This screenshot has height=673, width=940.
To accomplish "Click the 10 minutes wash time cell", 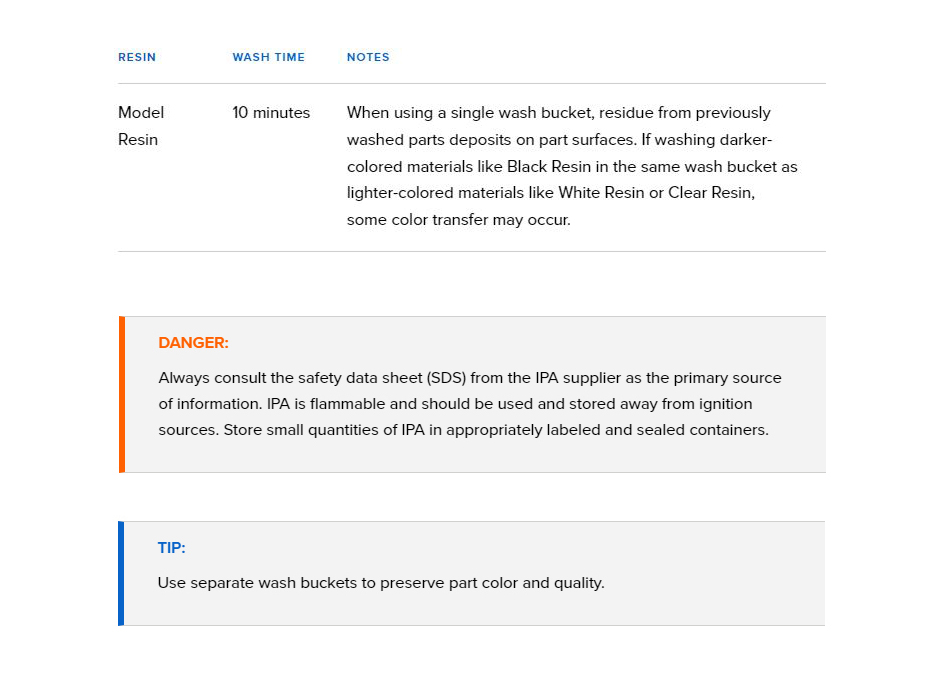I will coord(271,113).
